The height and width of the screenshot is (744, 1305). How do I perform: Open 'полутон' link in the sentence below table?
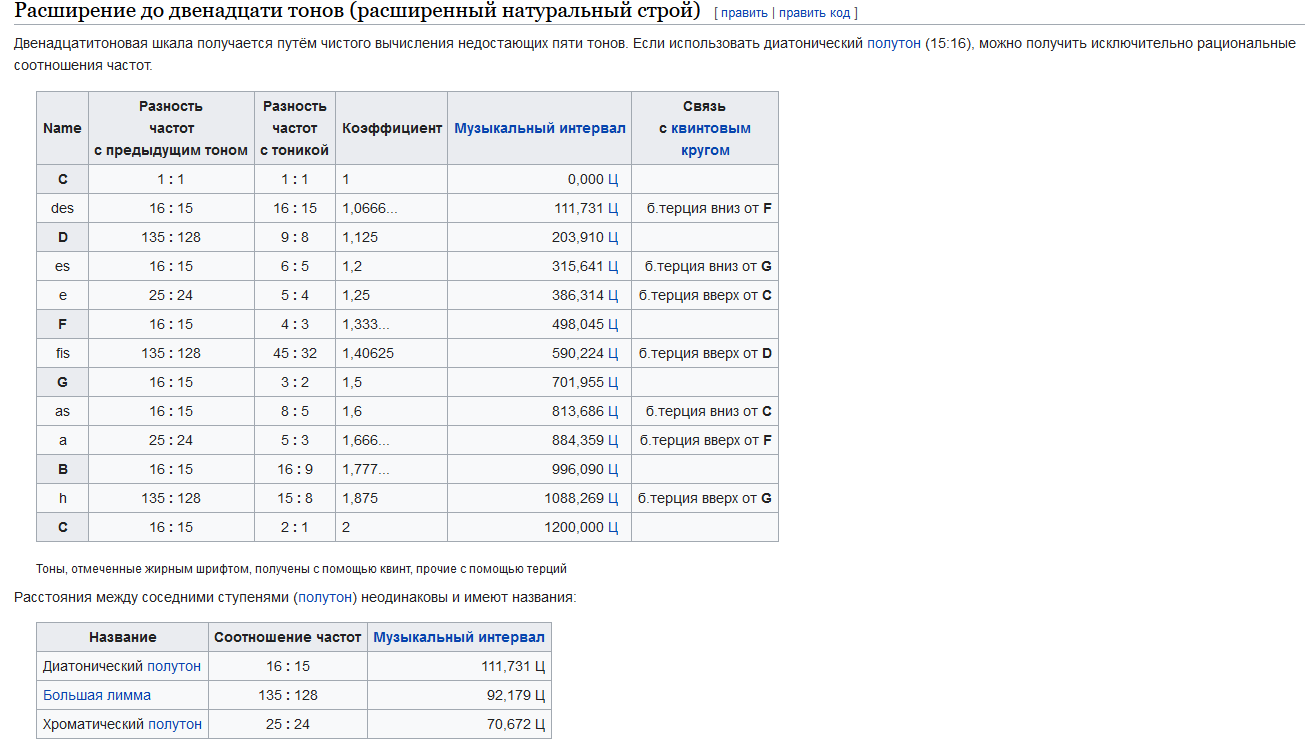tap(325, 597)
